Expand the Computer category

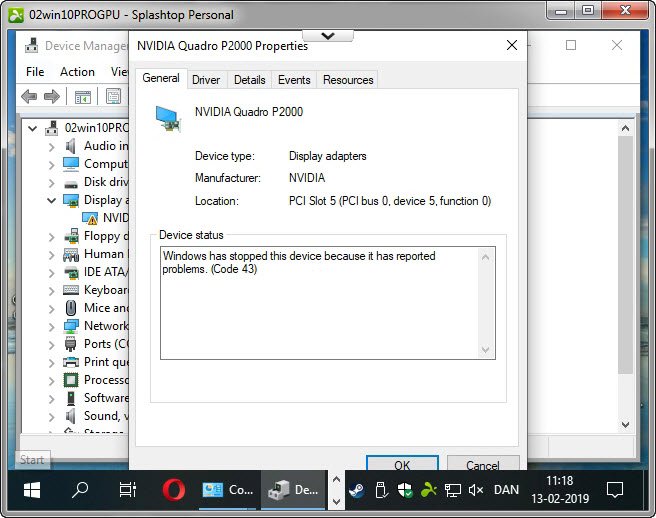click(x=51, y=164)
